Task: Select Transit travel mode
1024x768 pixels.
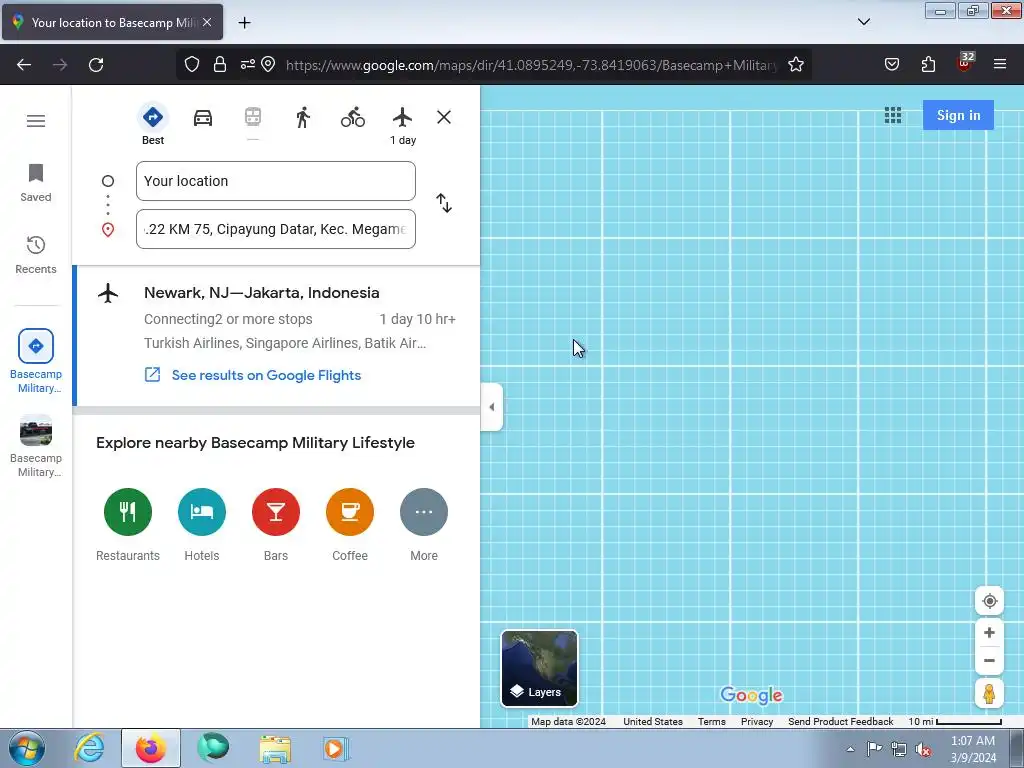Action: 253,118
